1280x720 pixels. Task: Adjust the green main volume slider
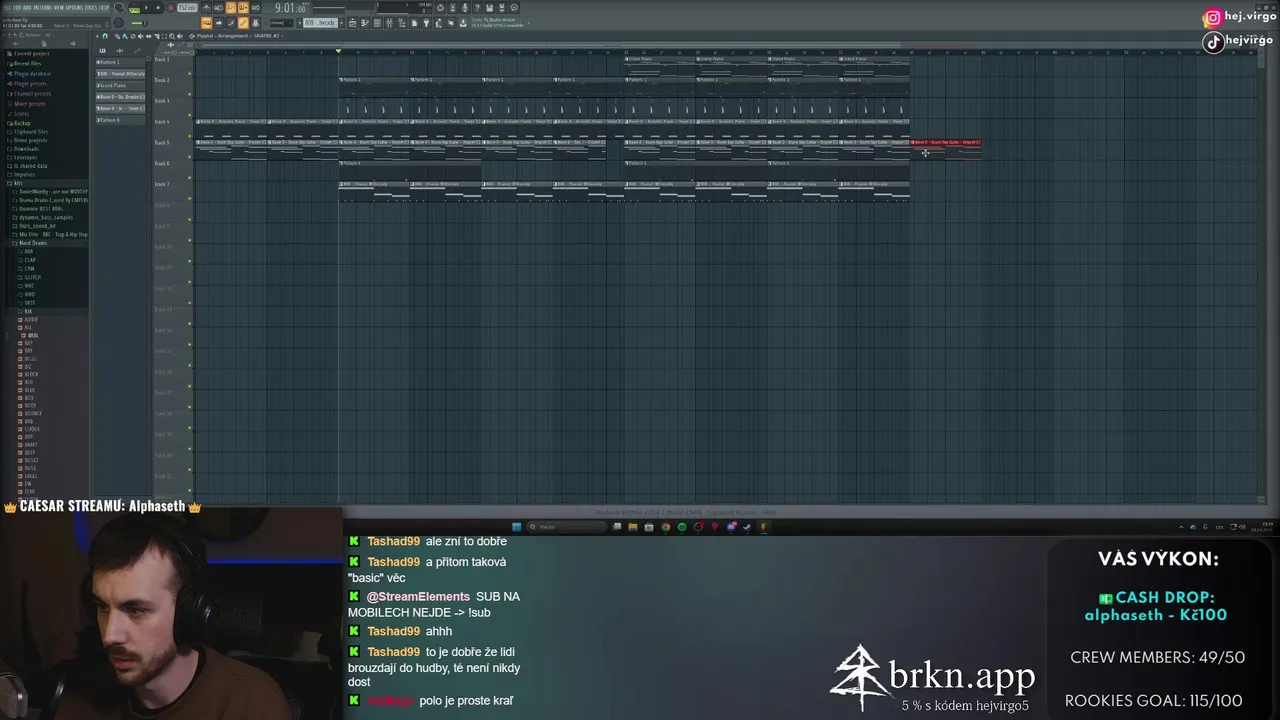coord(138,23)
